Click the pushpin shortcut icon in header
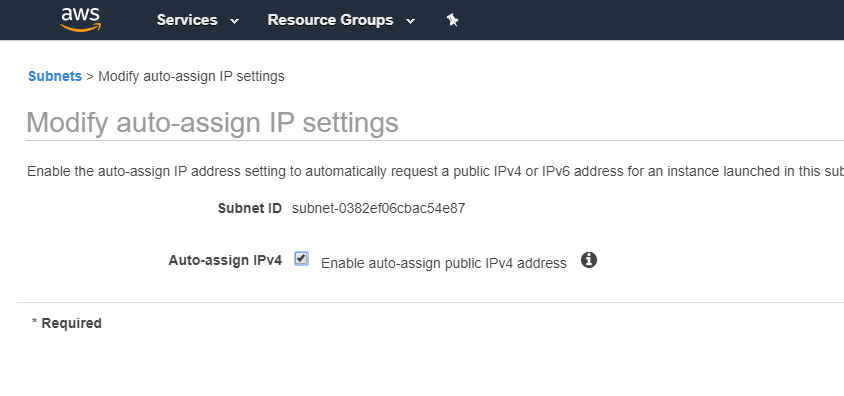844x396 pixels. point(452,20)
